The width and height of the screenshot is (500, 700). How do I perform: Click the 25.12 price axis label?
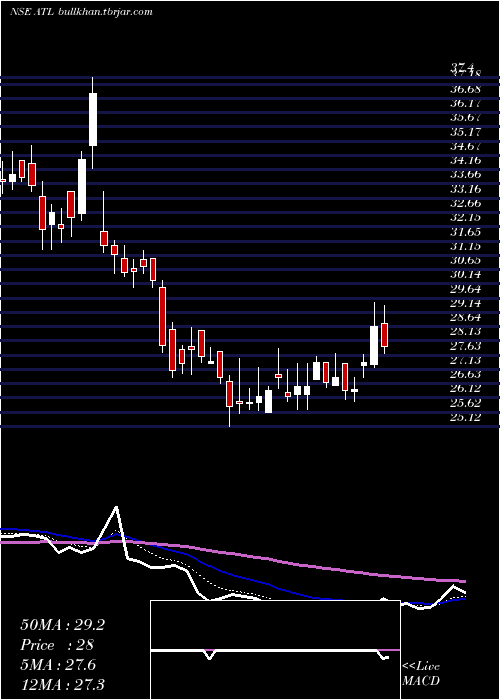tap(465, 418)
